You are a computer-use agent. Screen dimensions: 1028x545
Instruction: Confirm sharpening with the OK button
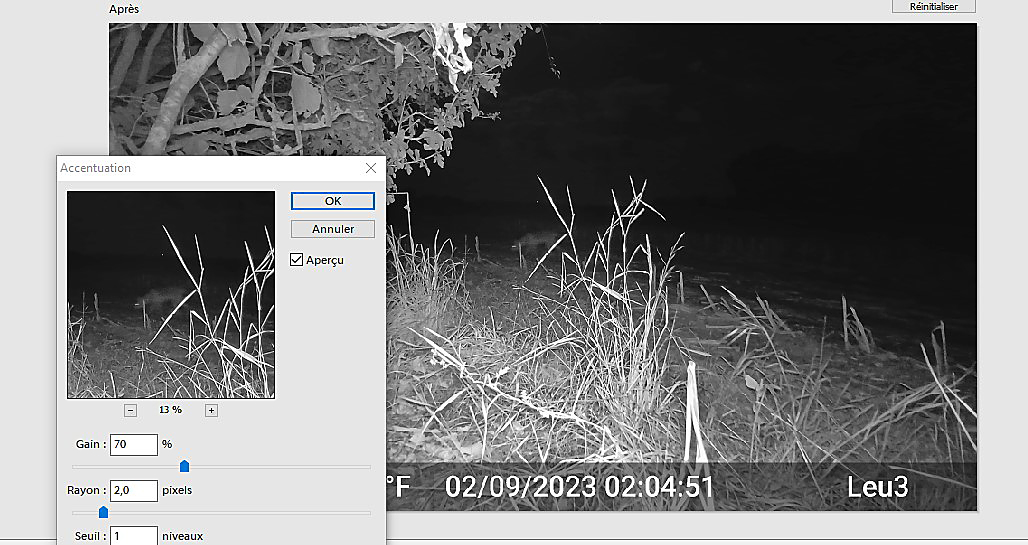pos(333,201)
